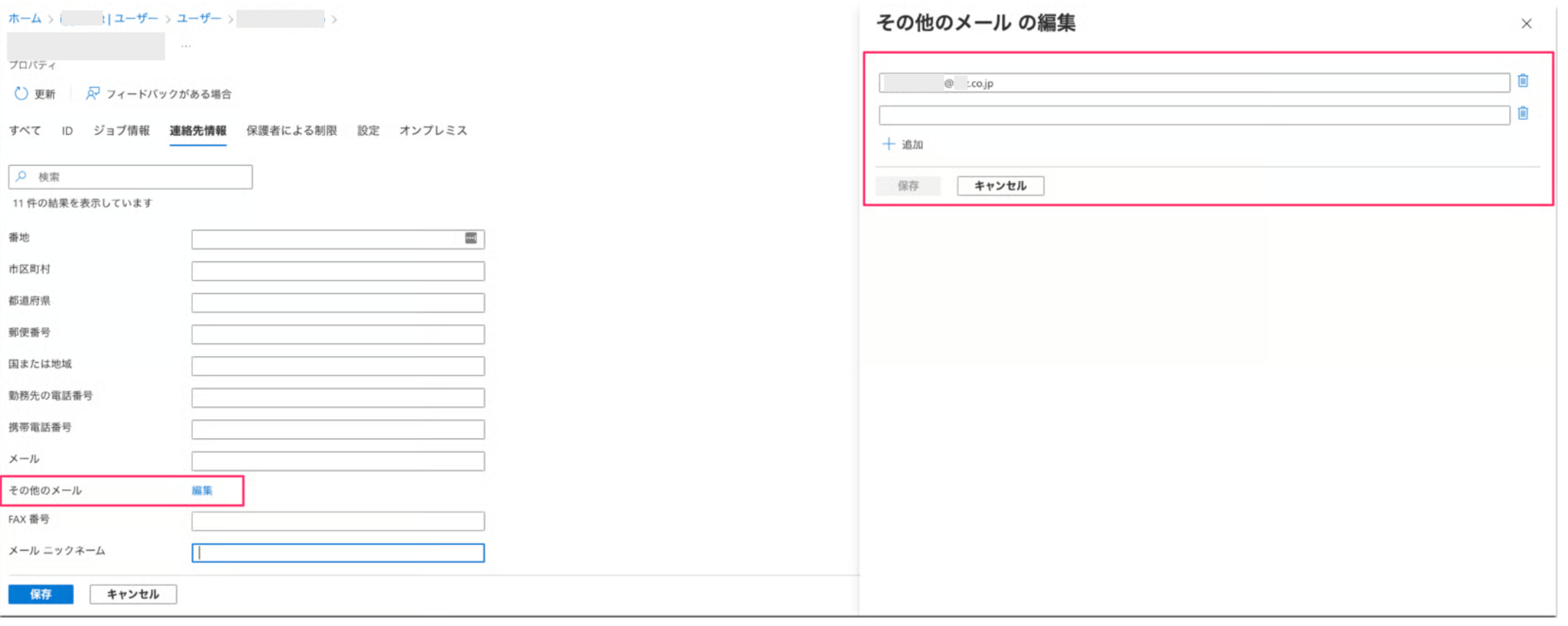Click フィードバックがある場合 in the toolbar
The width and height of the screenshot is (1568, 626).
tap(169, 94)
